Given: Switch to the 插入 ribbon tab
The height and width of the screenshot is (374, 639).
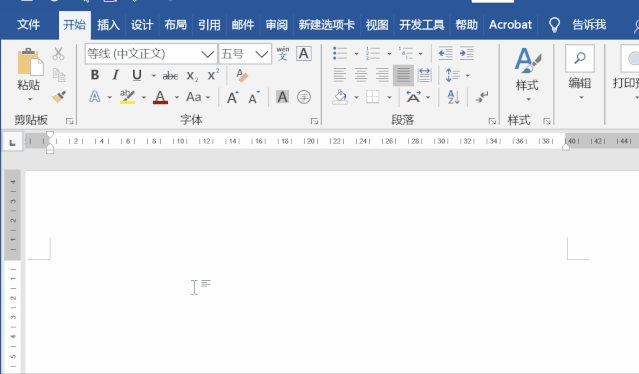Looking at the screenshot, I should coord(108,25).
